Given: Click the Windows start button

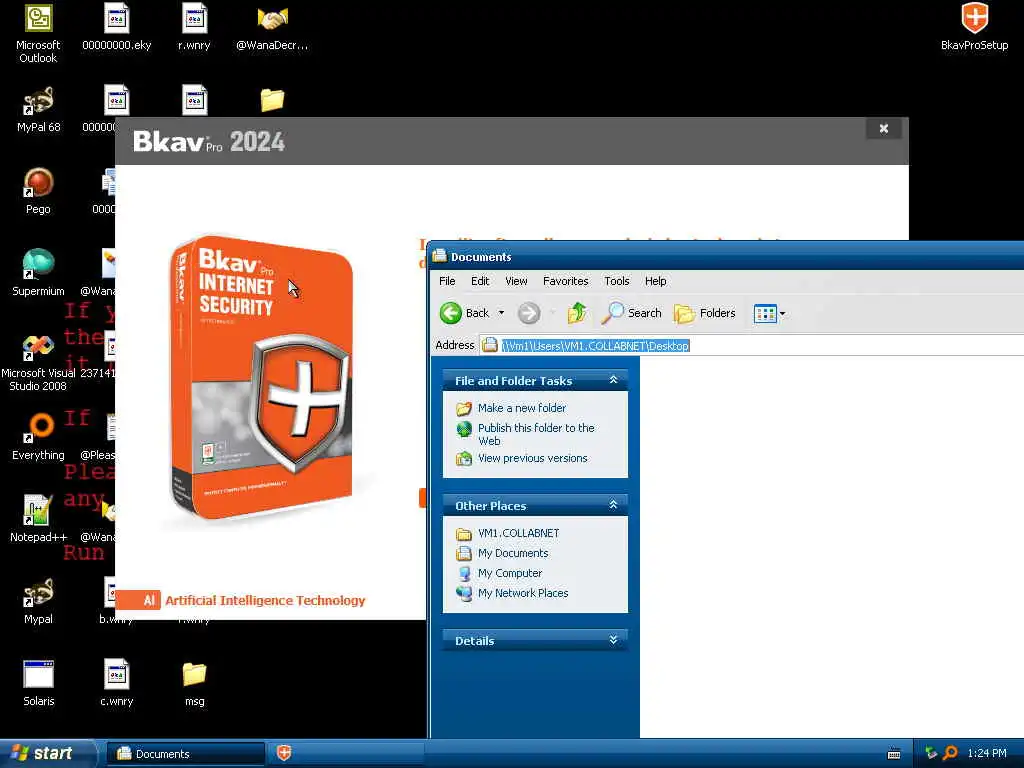Looking at the screenshot, I should point(47,754).
